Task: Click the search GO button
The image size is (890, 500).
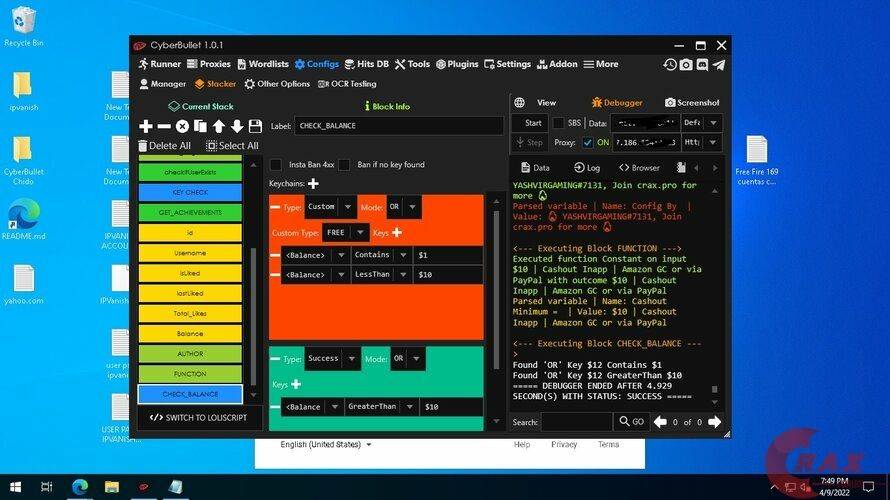Action: click(632, 422)
